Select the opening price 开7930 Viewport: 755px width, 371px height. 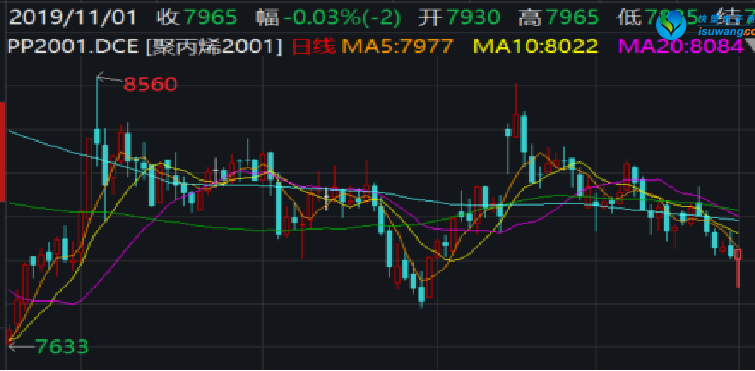coord(459,18)
